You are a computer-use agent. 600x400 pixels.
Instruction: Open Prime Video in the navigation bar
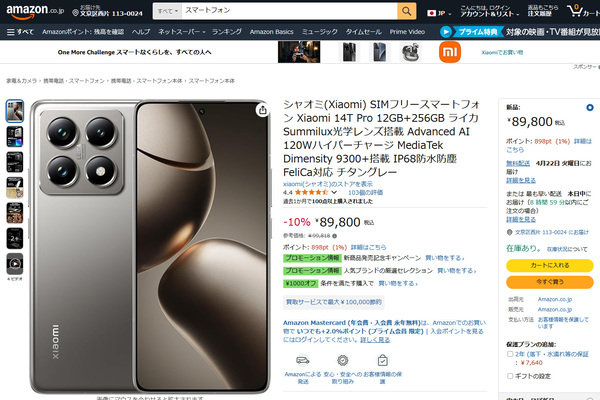tap(407, 32)
